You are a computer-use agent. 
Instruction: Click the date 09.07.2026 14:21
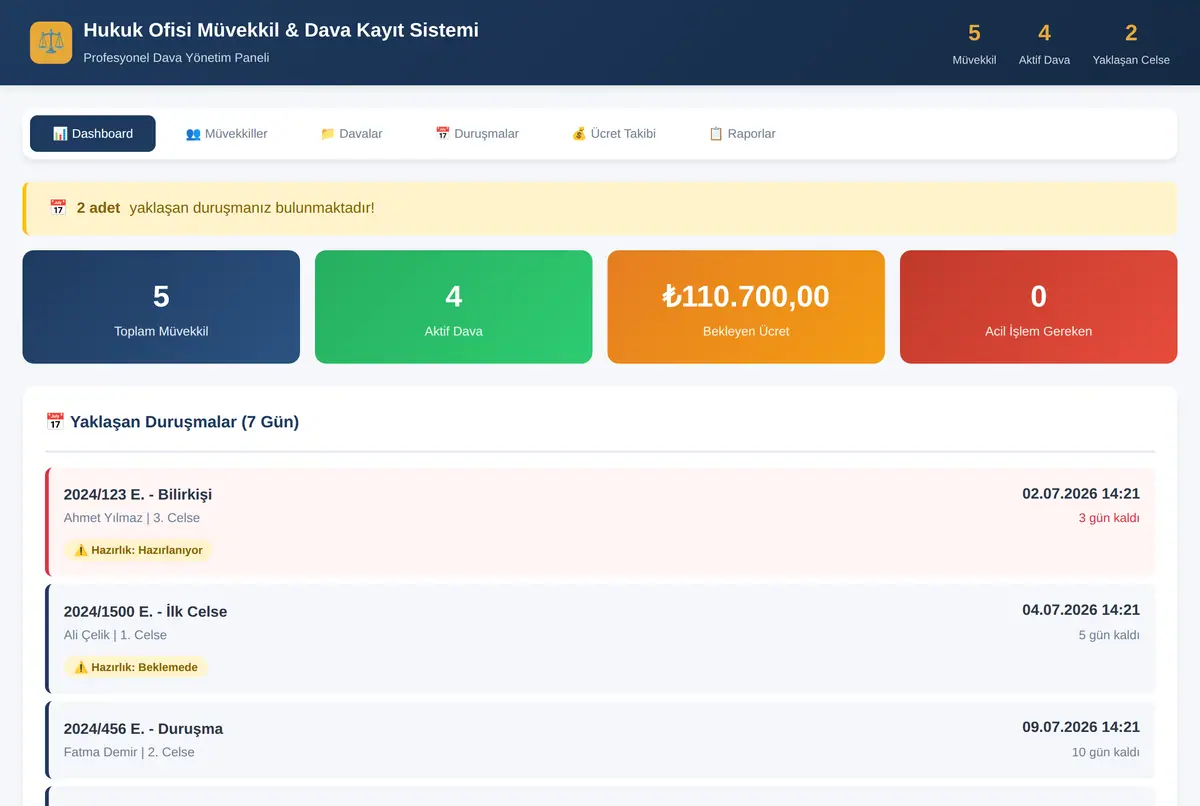point(1081,727)
